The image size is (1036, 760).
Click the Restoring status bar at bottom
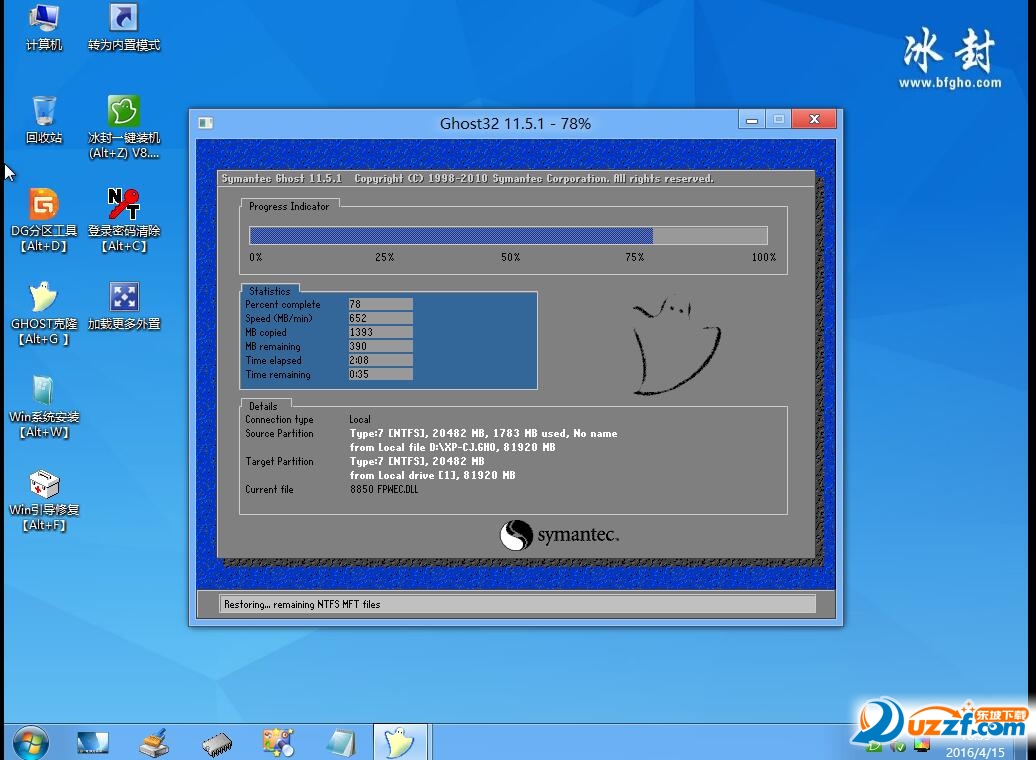pyautogui.click(x=517, y=604)
